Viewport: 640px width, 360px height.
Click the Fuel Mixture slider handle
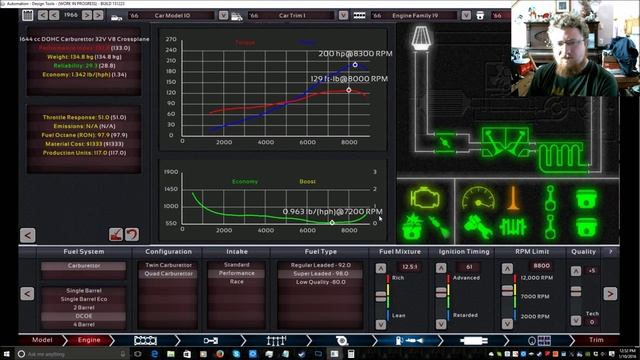[x=380, y=297]
